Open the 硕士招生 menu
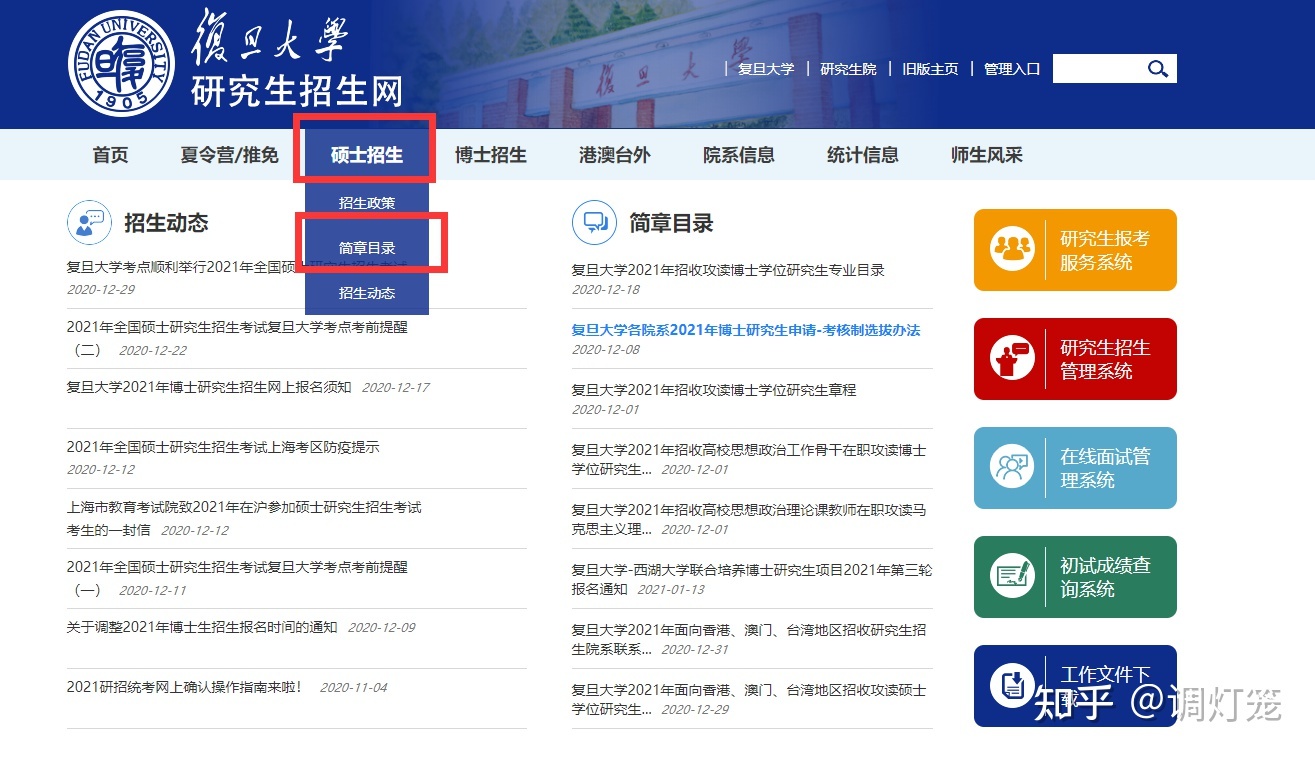The height and width of the screenshot is (759, 1315). (367, 155)
